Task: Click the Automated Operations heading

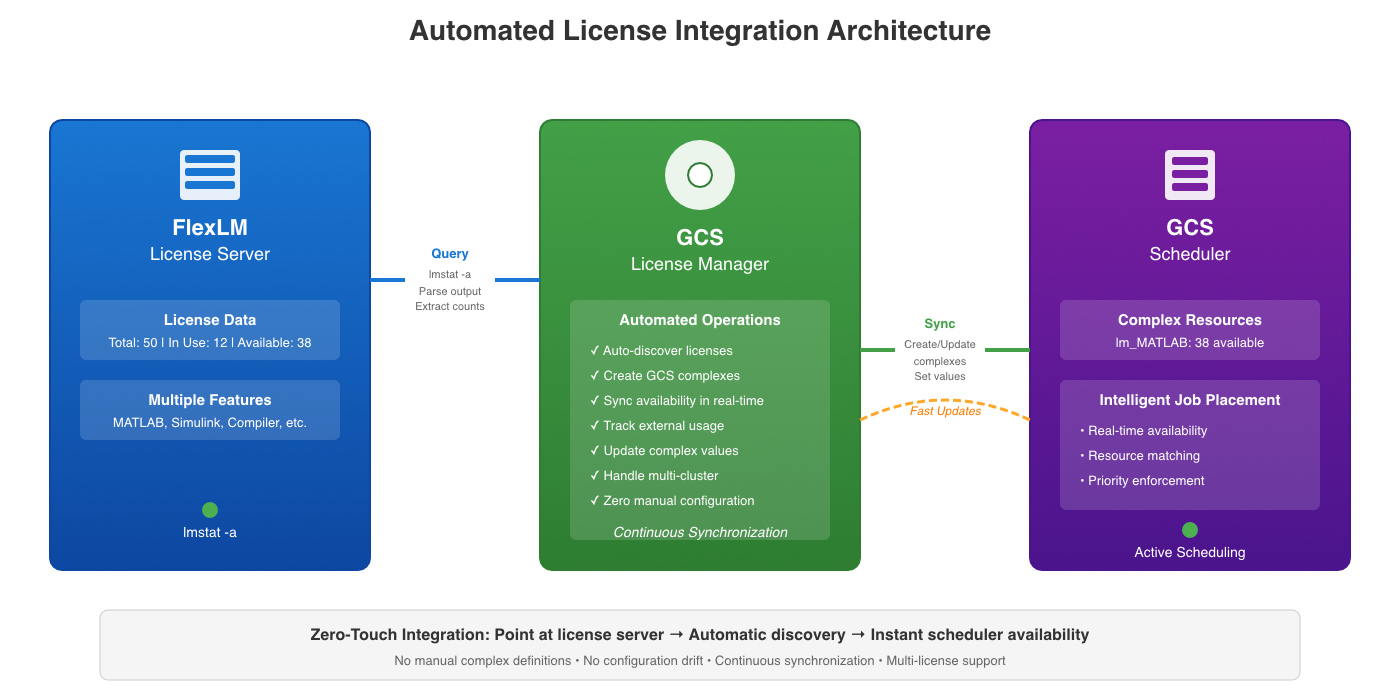Action: coord(700,321)
